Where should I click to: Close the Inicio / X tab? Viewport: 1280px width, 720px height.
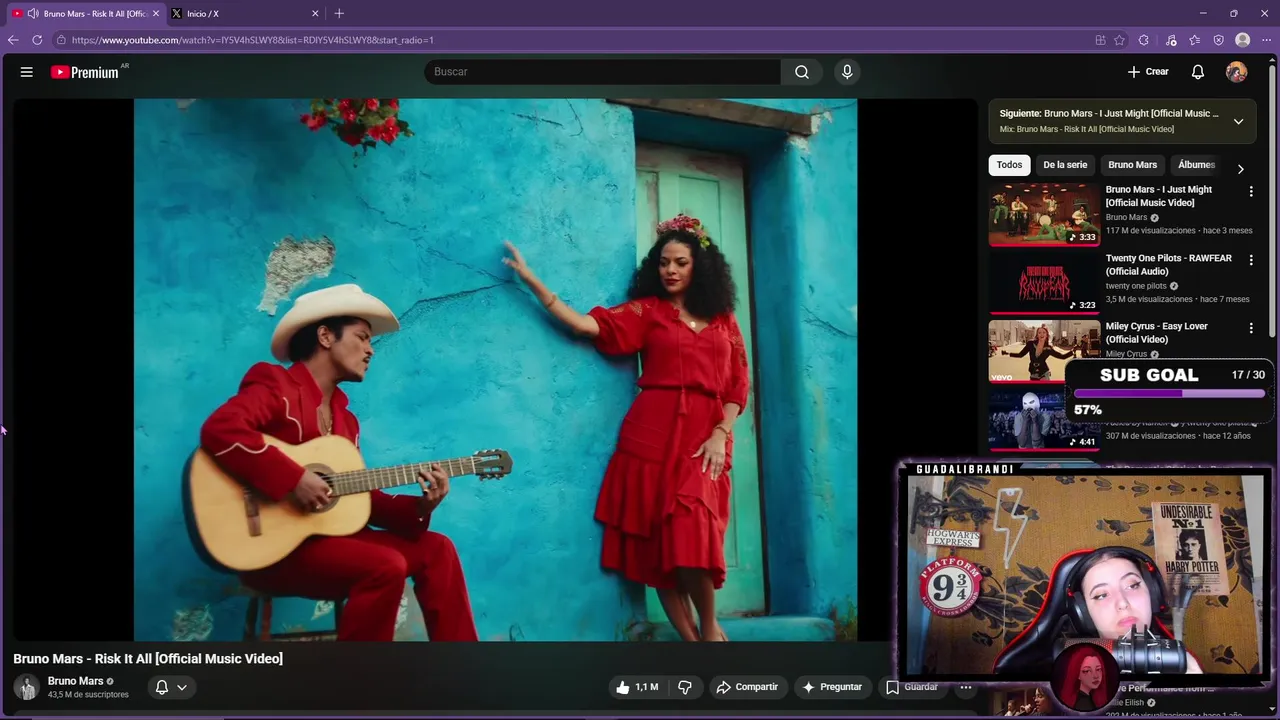click(316, 14)
